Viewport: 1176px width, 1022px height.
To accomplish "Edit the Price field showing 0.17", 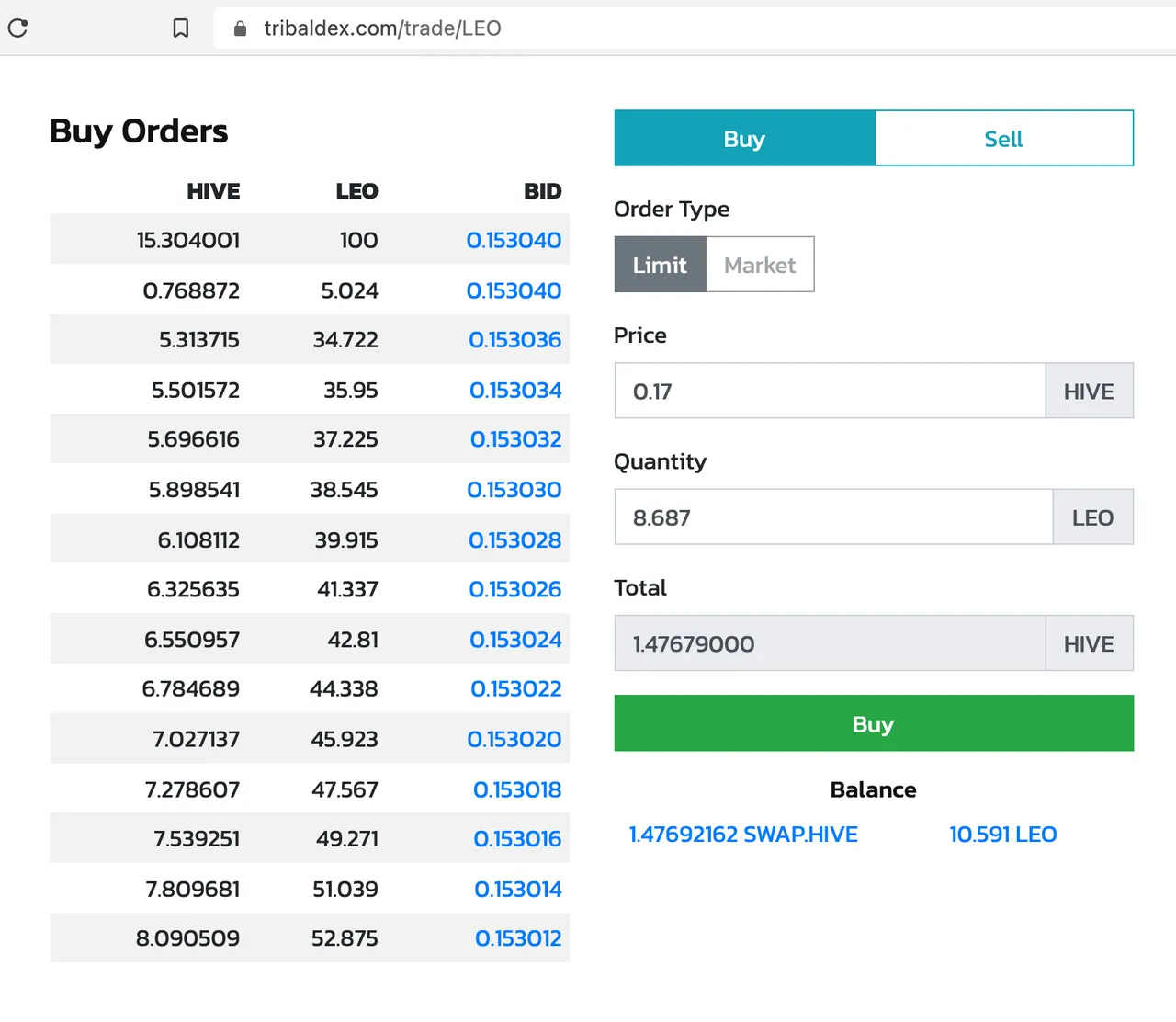I will click(830, 391).
